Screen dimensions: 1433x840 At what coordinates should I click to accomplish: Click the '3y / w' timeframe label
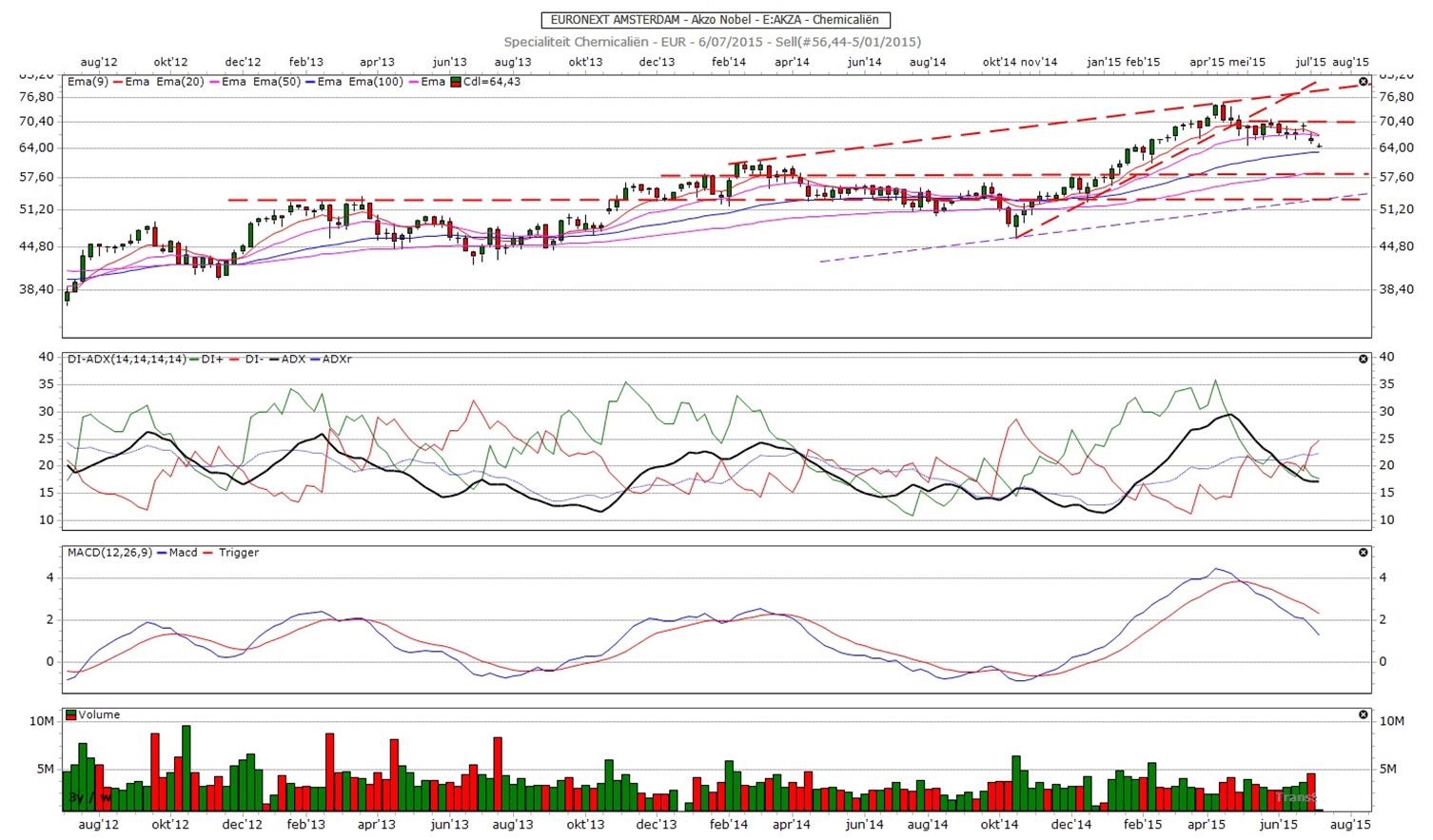(x=90, y=798)
